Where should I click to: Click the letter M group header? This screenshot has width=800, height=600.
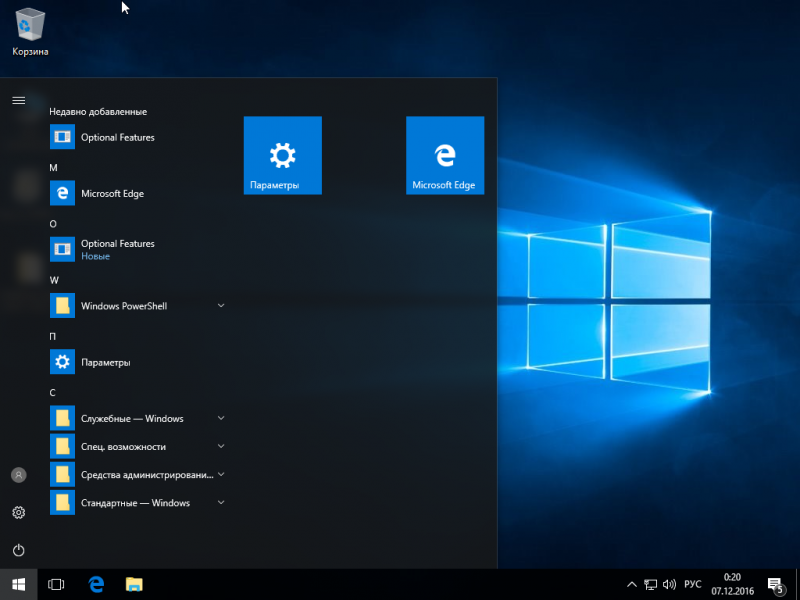coord(53,167)
